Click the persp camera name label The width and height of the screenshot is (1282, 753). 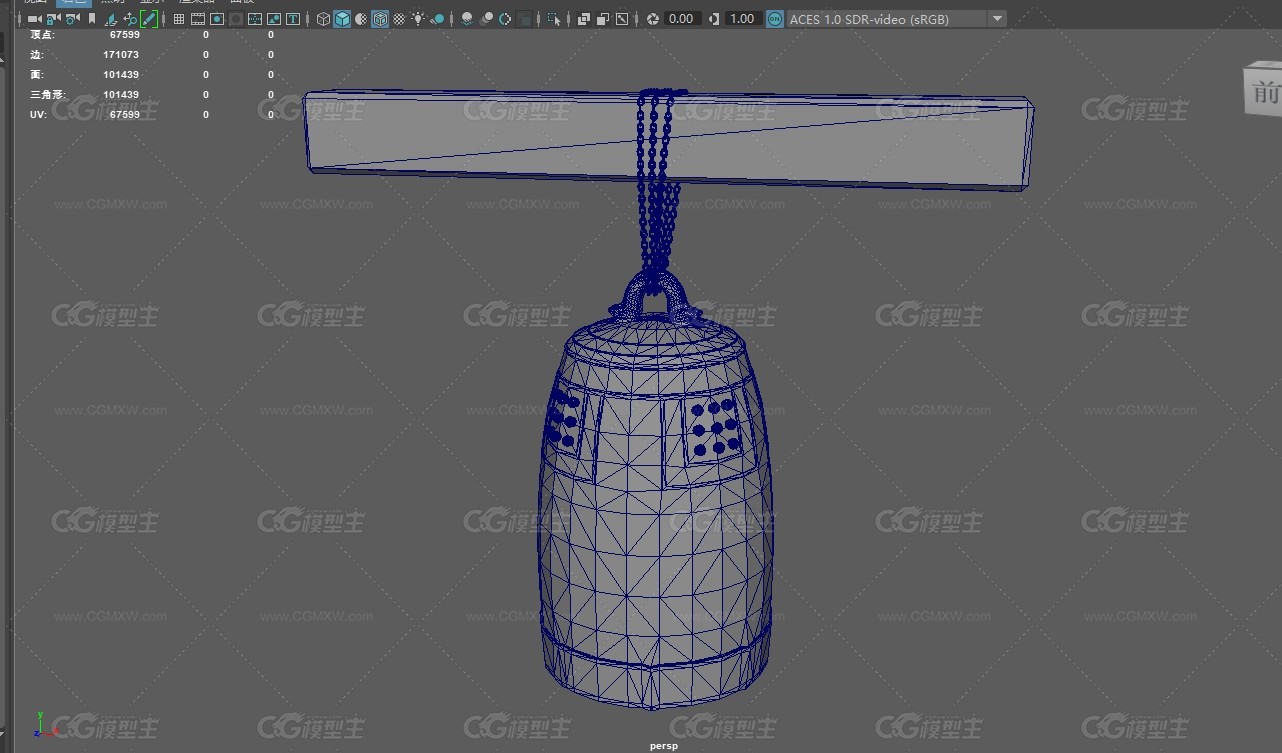663,745
